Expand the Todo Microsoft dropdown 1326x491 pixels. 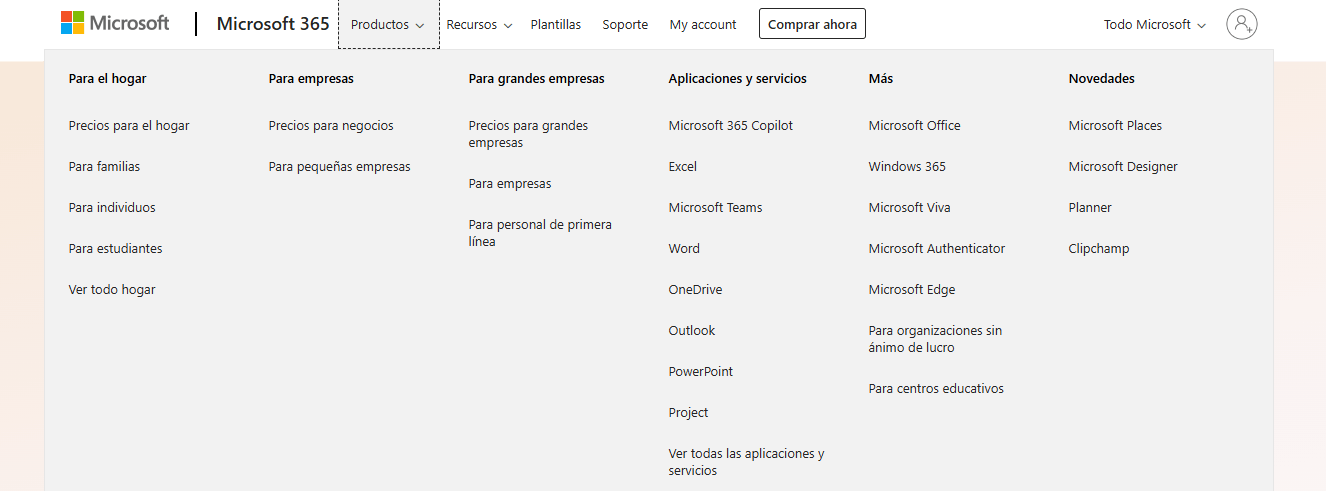[1154, 25]
